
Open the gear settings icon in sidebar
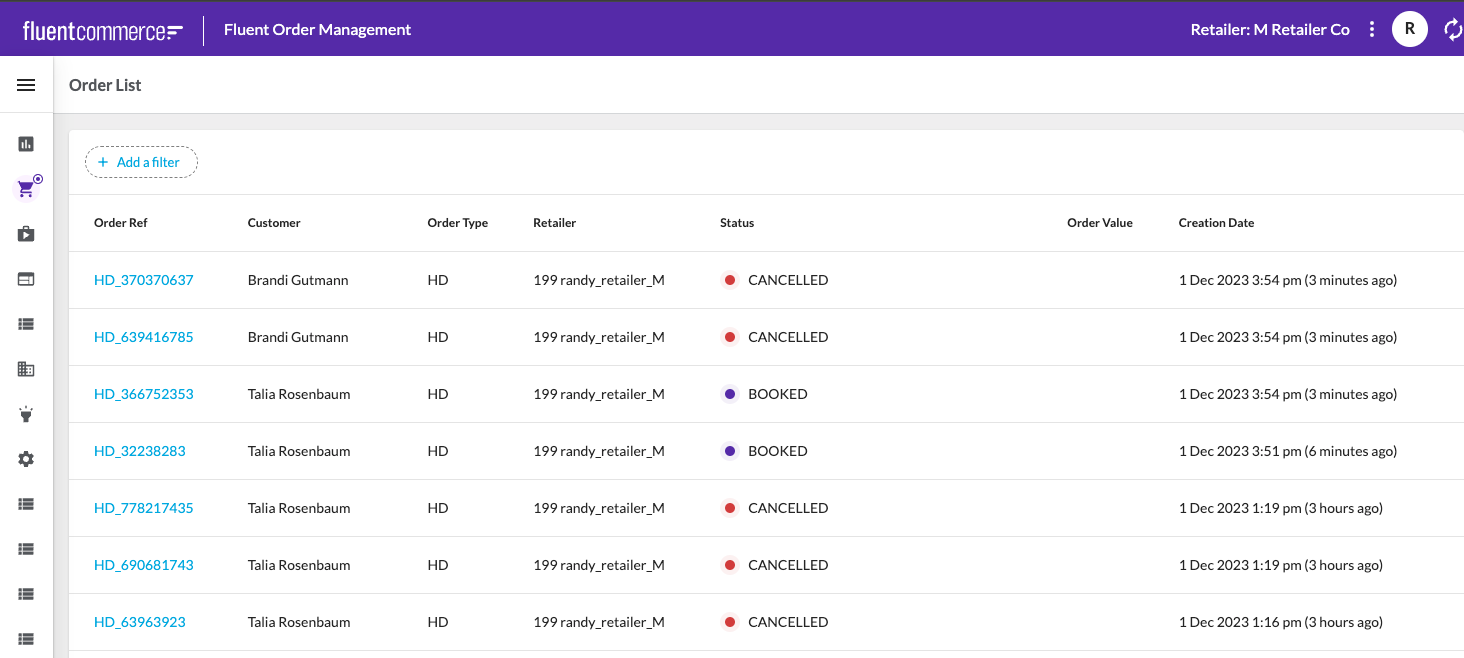pos(26,459)
